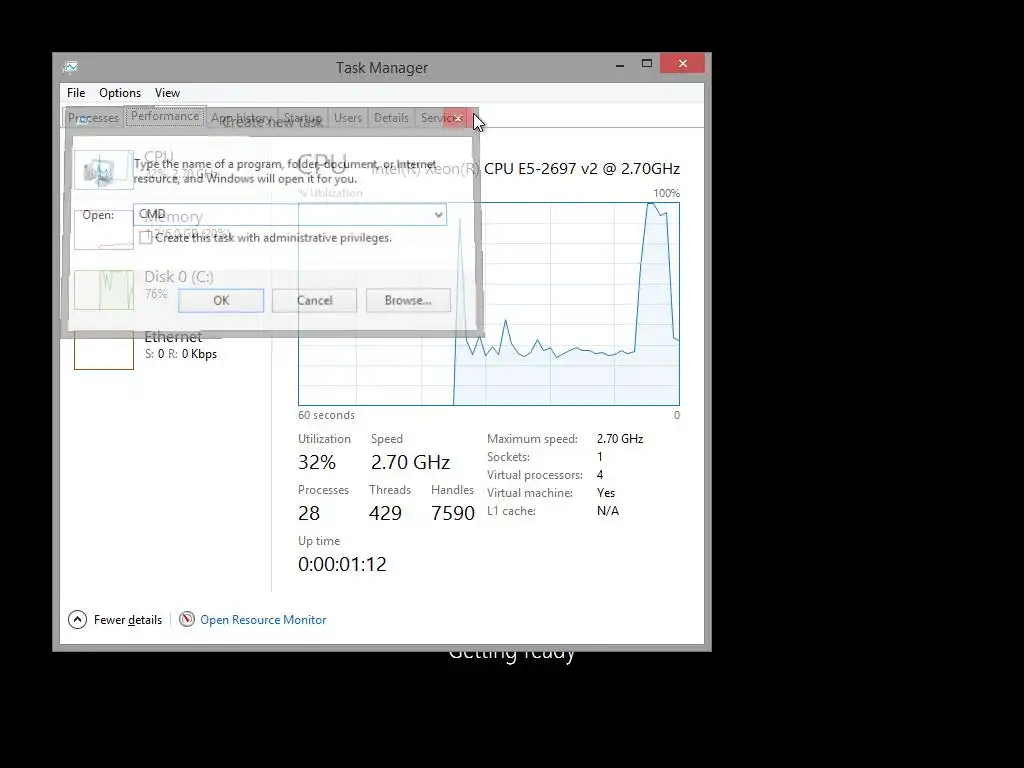1024x768 pixels.
Task: Open the Options menu
Action: coord(120,93)
